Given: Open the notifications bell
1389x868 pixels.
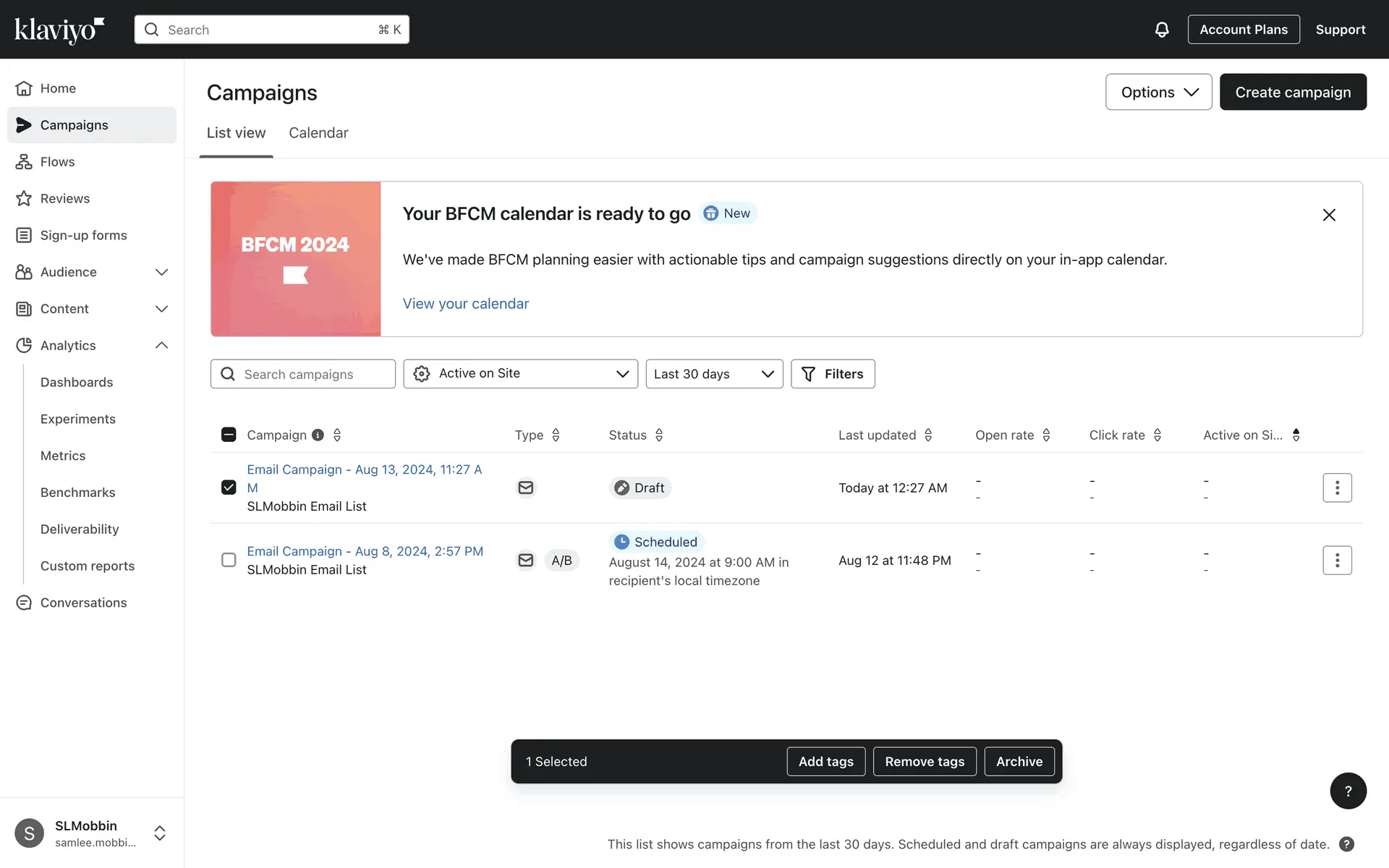Looking at the screenshot, I should (1161, 30).
